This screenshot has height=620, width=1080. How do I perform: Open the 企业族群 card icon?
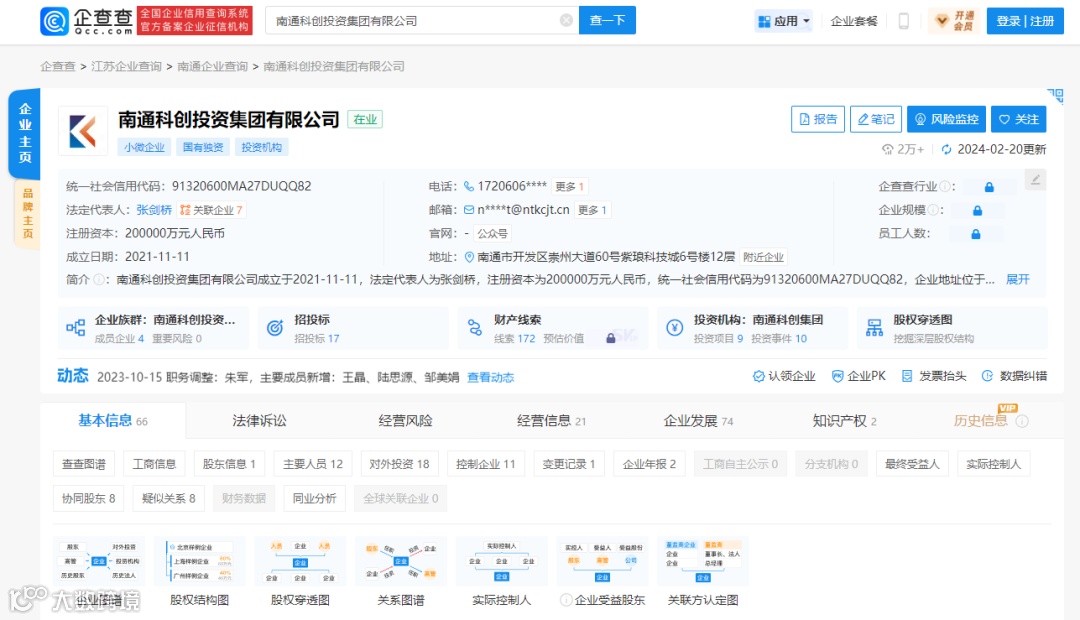click(x=76, y=328)
